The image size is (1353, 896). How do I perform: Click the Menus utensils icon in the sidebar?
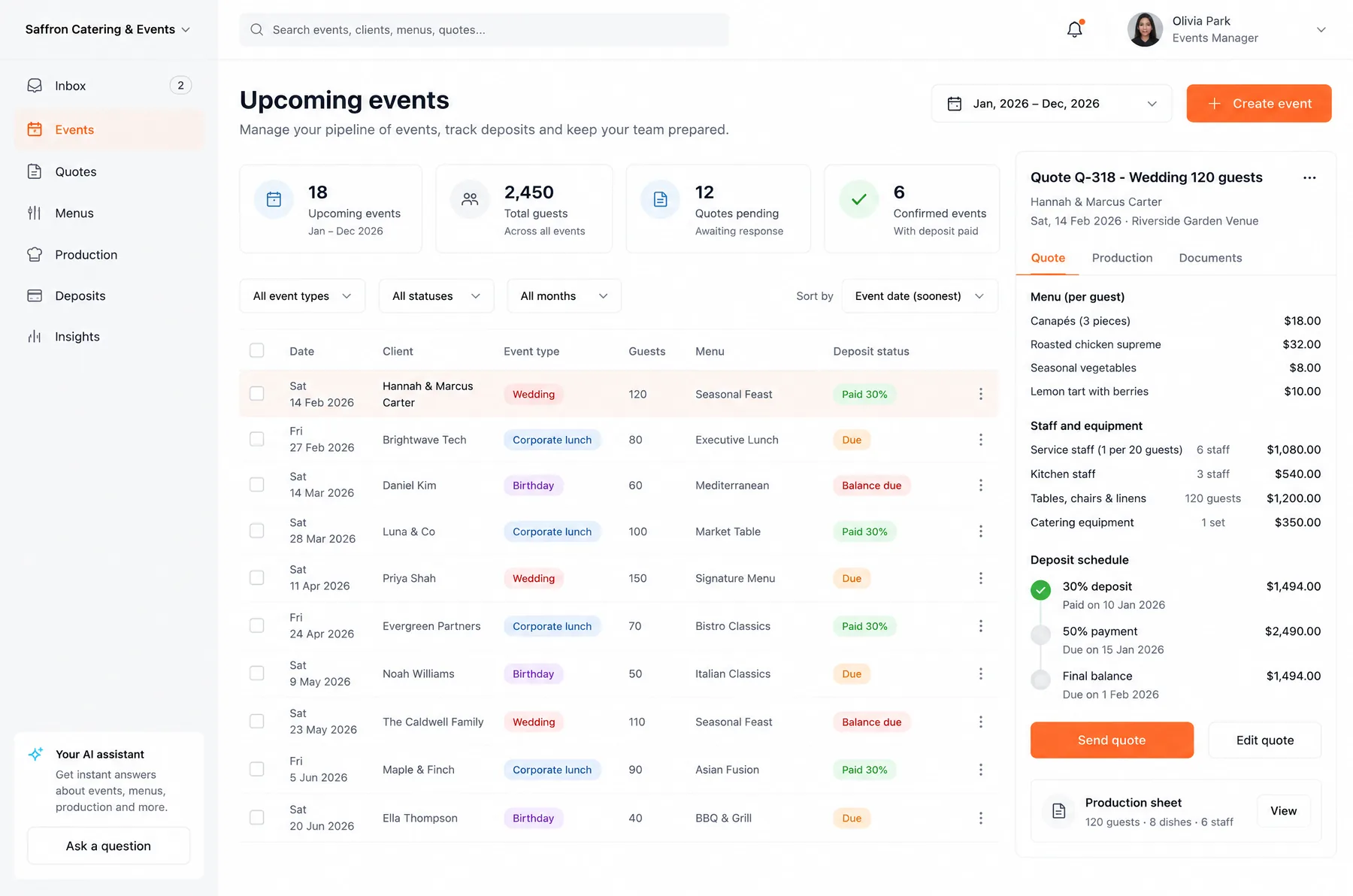[x=35, y=213]
